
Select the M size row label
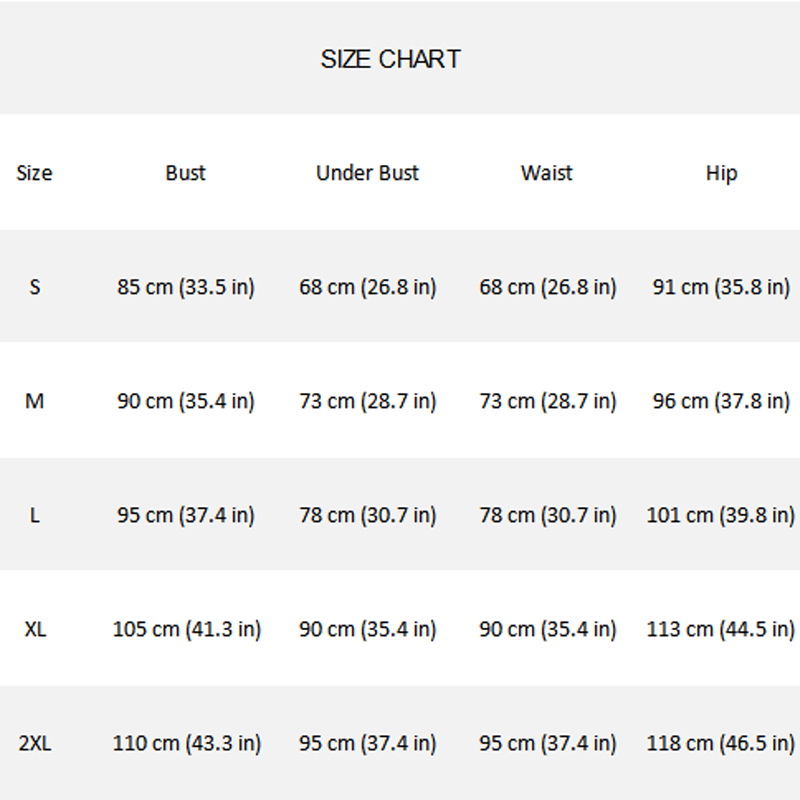pyautogui.click(x=35, y=401)
